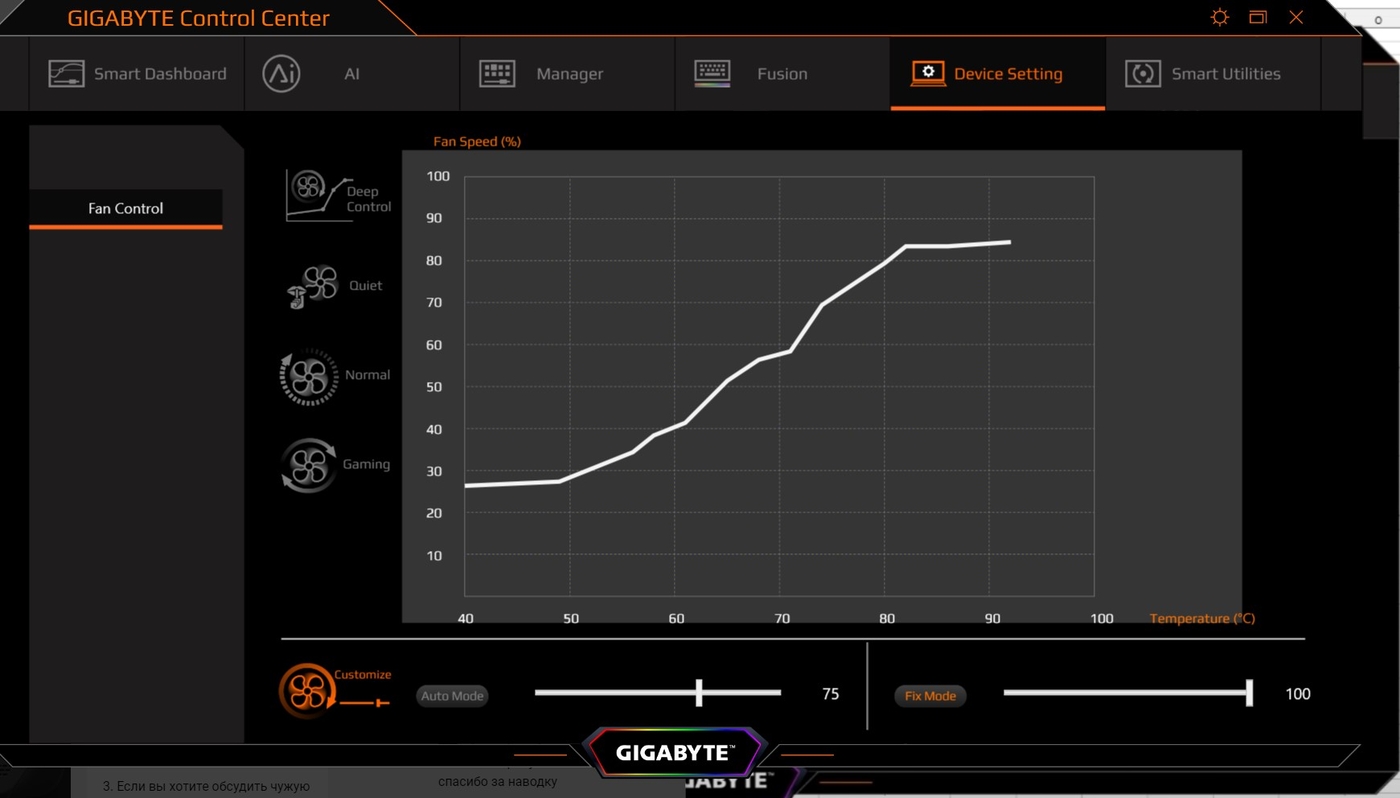
Task: Close the GIGABYTE Control Center window
Action: [1296, 17]
